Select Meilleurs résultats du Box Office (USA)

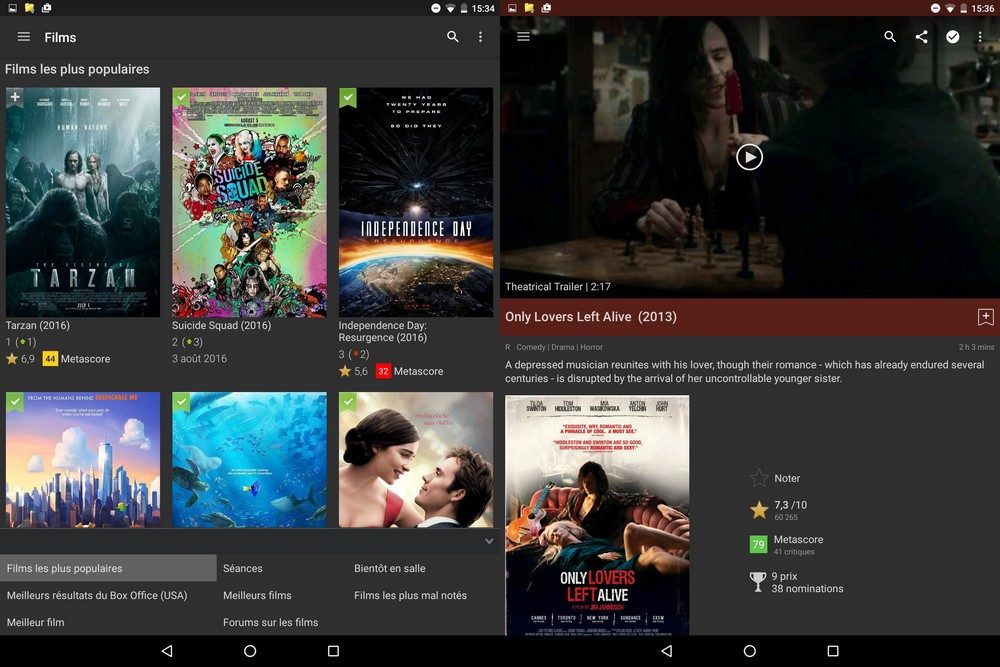click(97, 595)
